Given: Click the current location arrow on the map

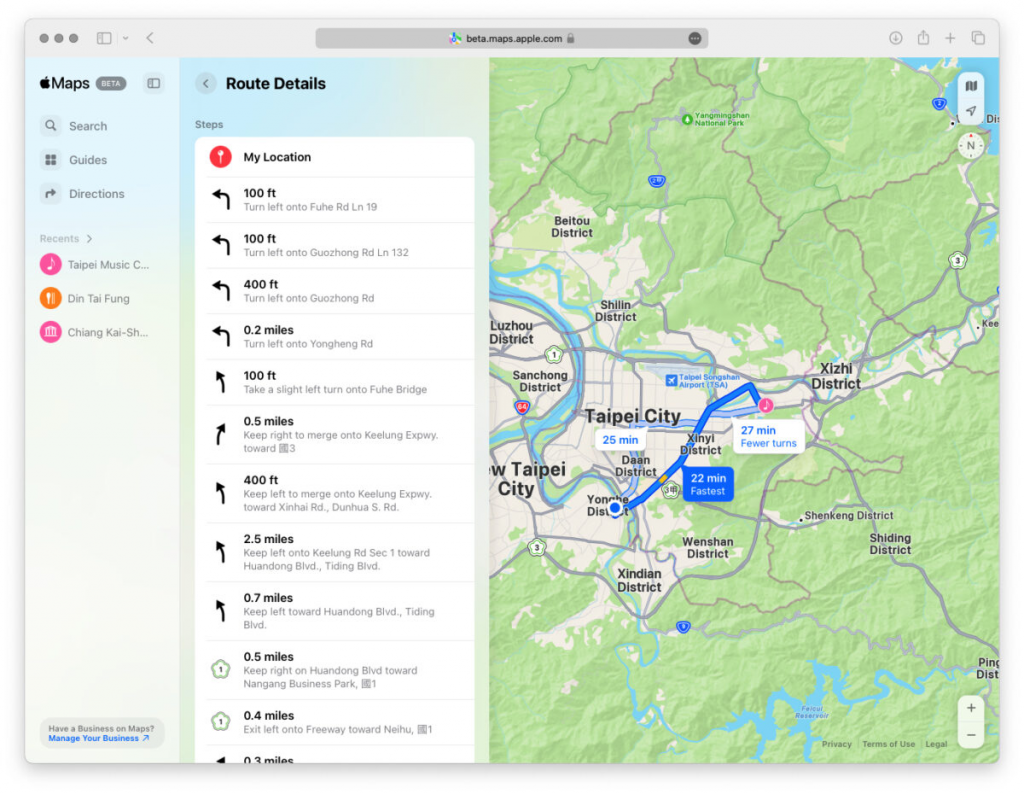Looking at the screenshot, I should [x=971, y=112].
